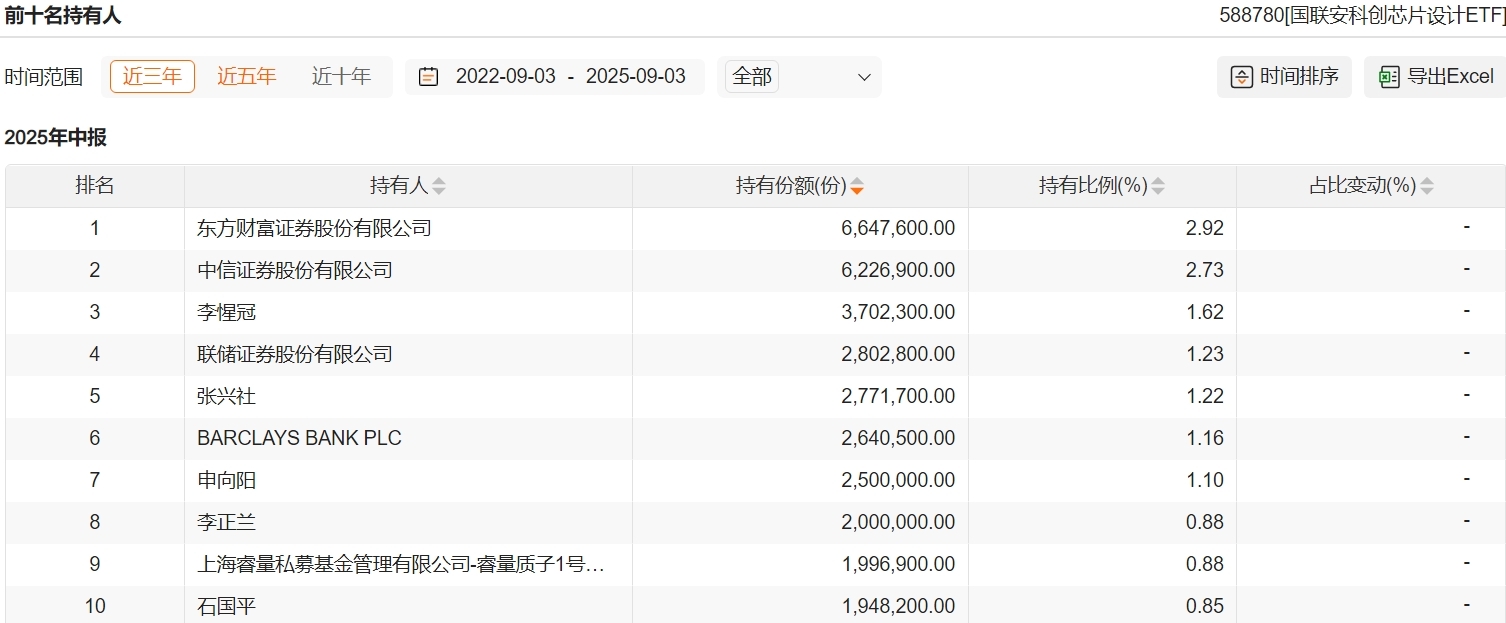The image size is (1506, 623).
Task: Click the holding ratio 1.22
Action: (x=1205, y=396)
